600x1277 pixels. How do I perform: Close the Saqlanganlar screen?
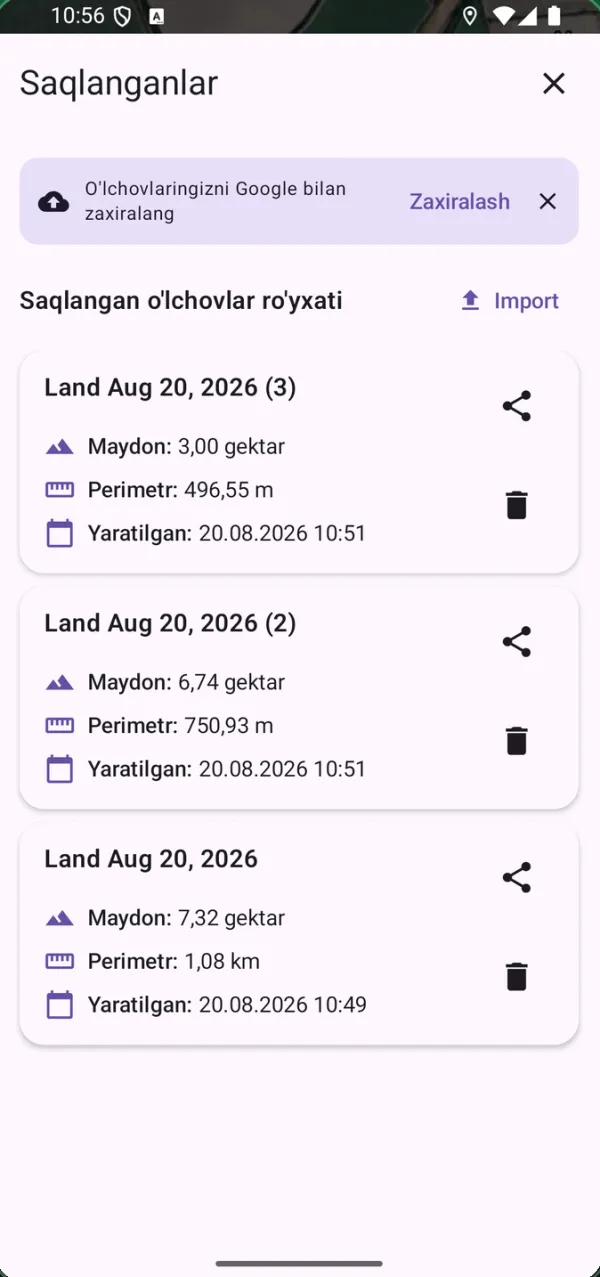553,83
